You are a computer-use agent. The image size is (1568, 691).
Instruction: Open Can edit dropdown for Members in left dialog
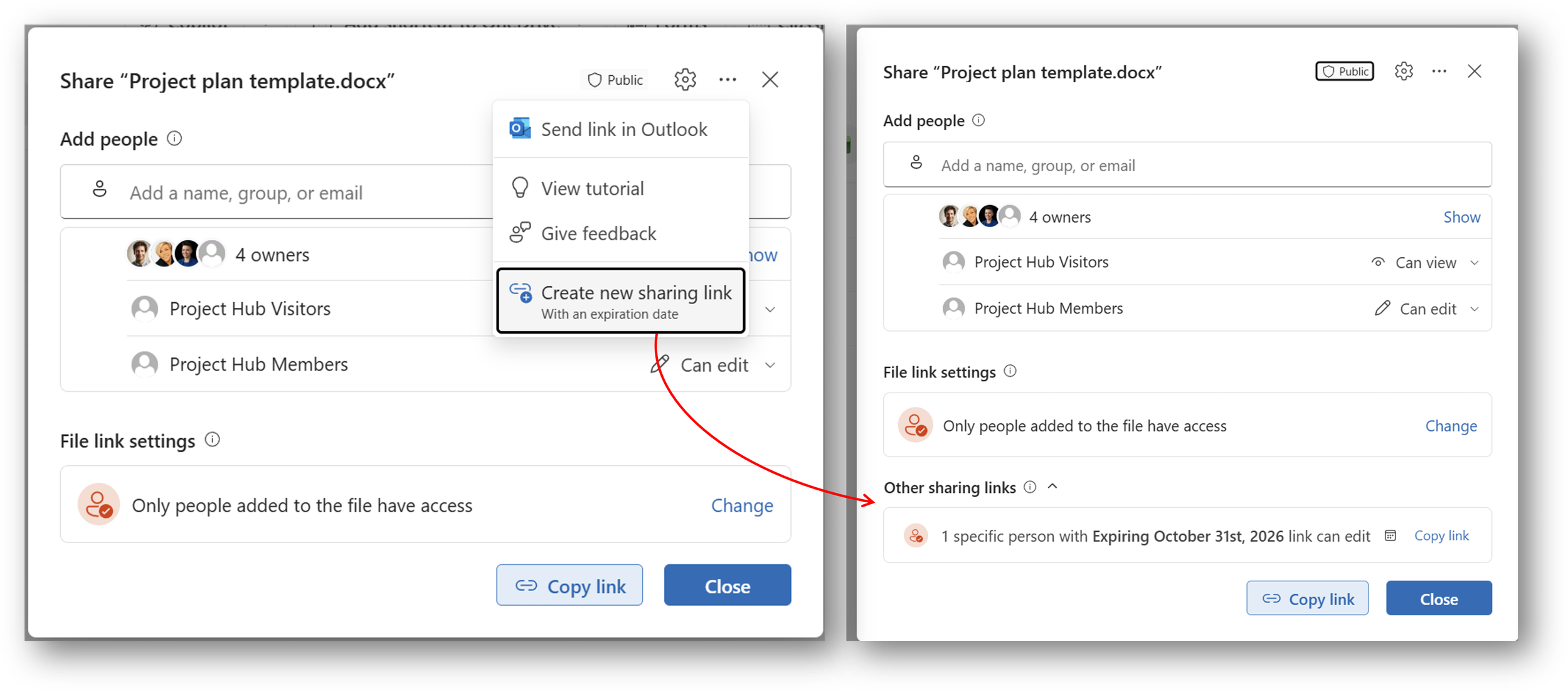pos(714,365)
